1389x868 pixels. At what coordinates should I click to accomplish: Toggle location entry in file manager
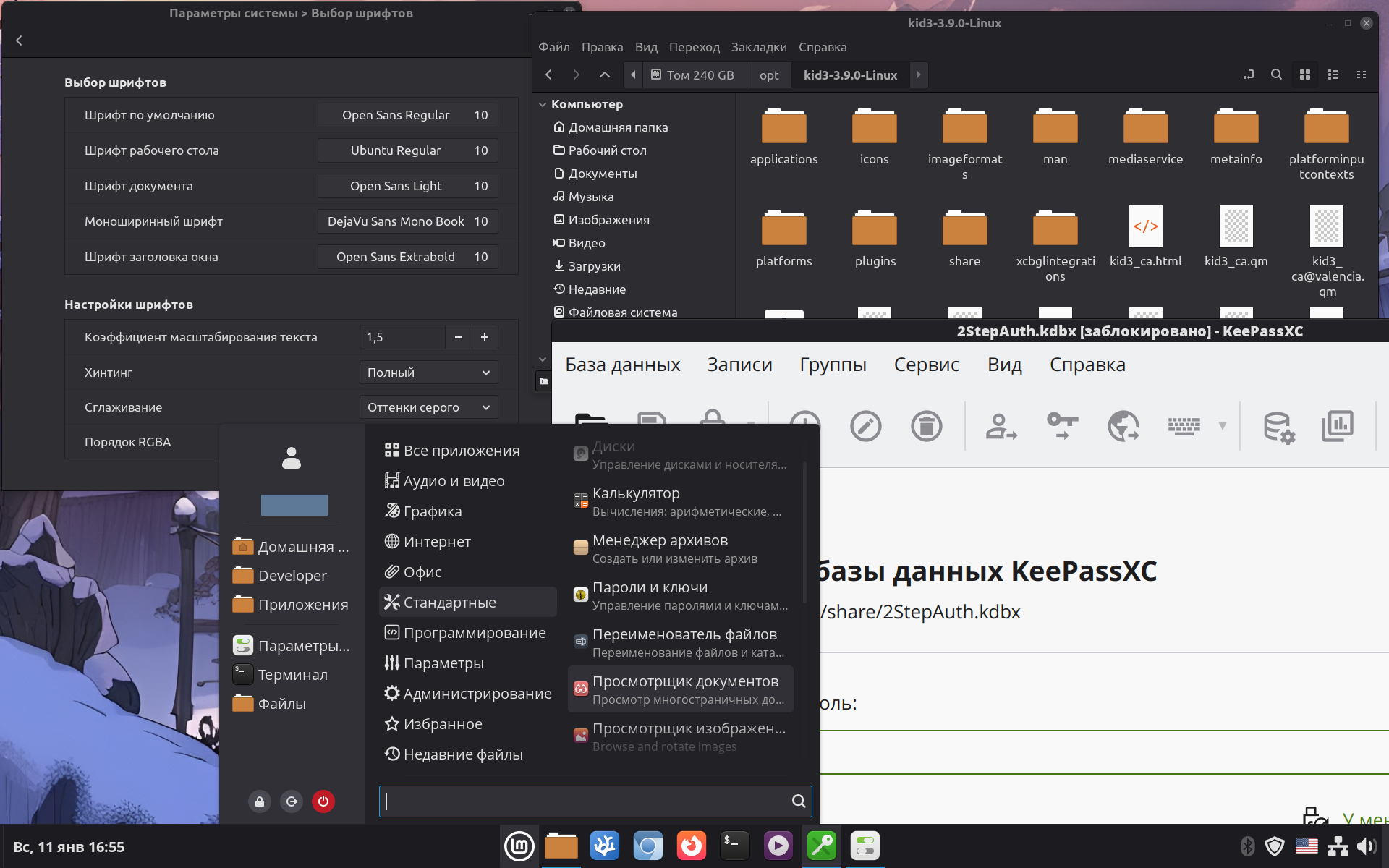1249,75
